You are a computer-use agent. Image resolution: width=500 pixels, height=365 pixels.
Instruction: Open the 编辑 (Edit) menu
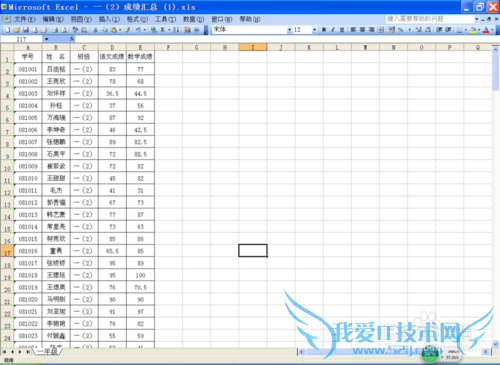tap(53, 19)
